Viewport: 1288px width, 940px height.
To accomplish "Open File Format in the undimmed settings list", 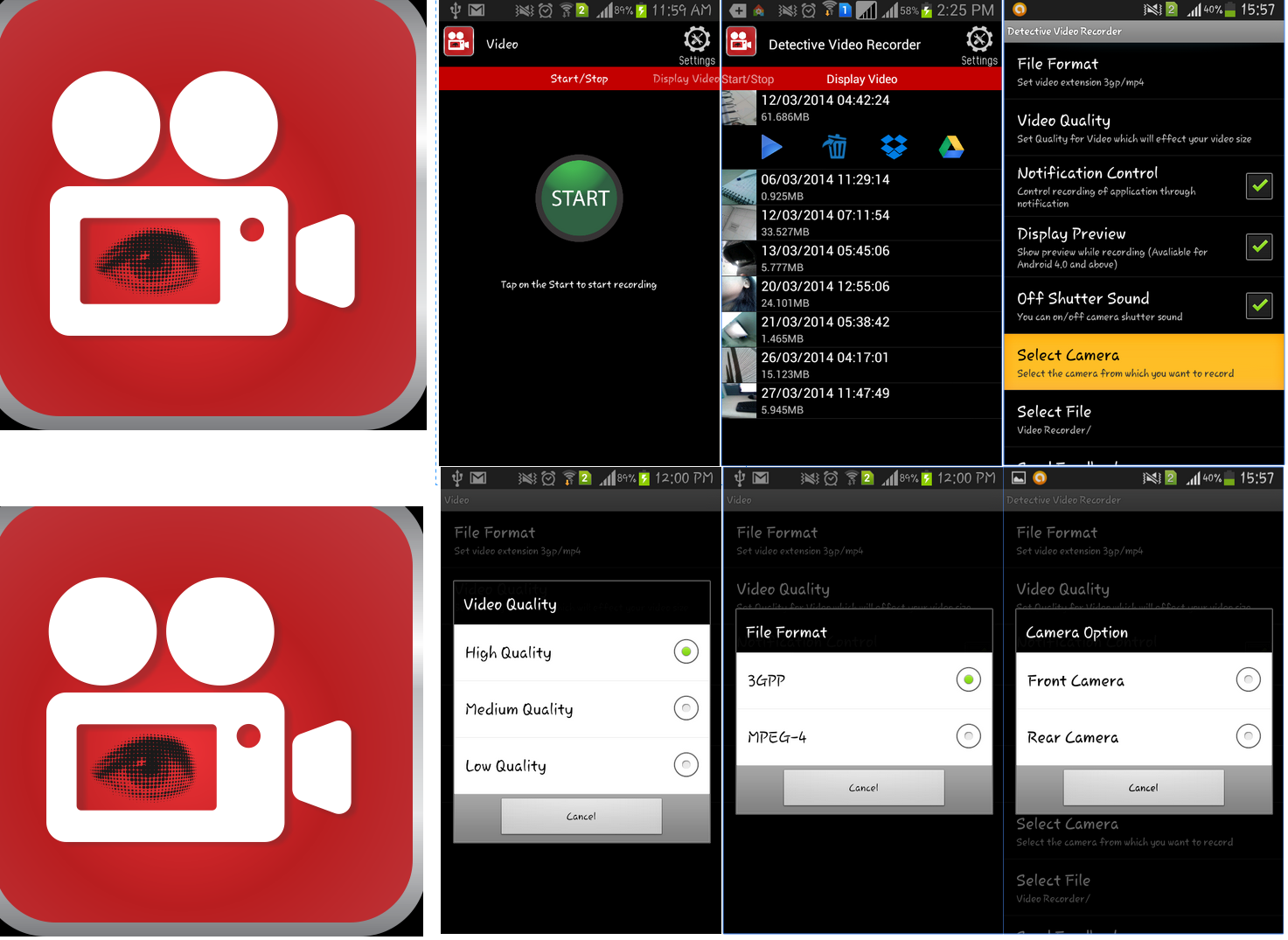I will pos(1144,72).
